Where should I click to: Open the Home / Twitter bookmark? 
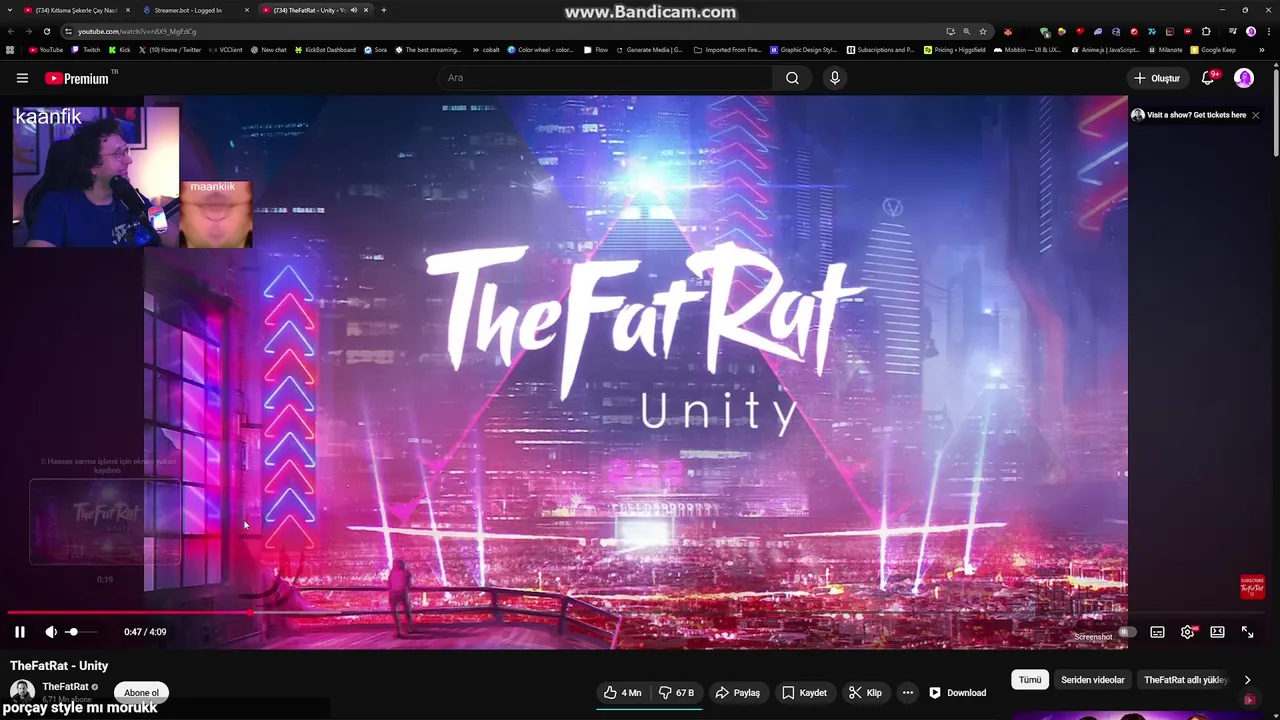(x=169, y=49)
